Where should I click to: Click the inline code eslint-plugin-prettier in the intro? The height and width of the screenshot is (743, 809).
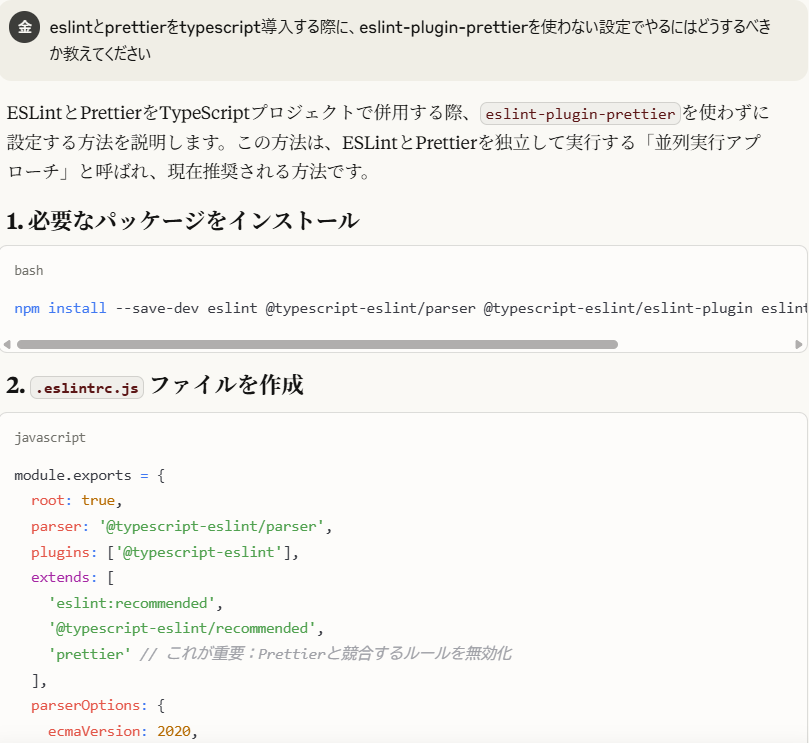(580, 113)
